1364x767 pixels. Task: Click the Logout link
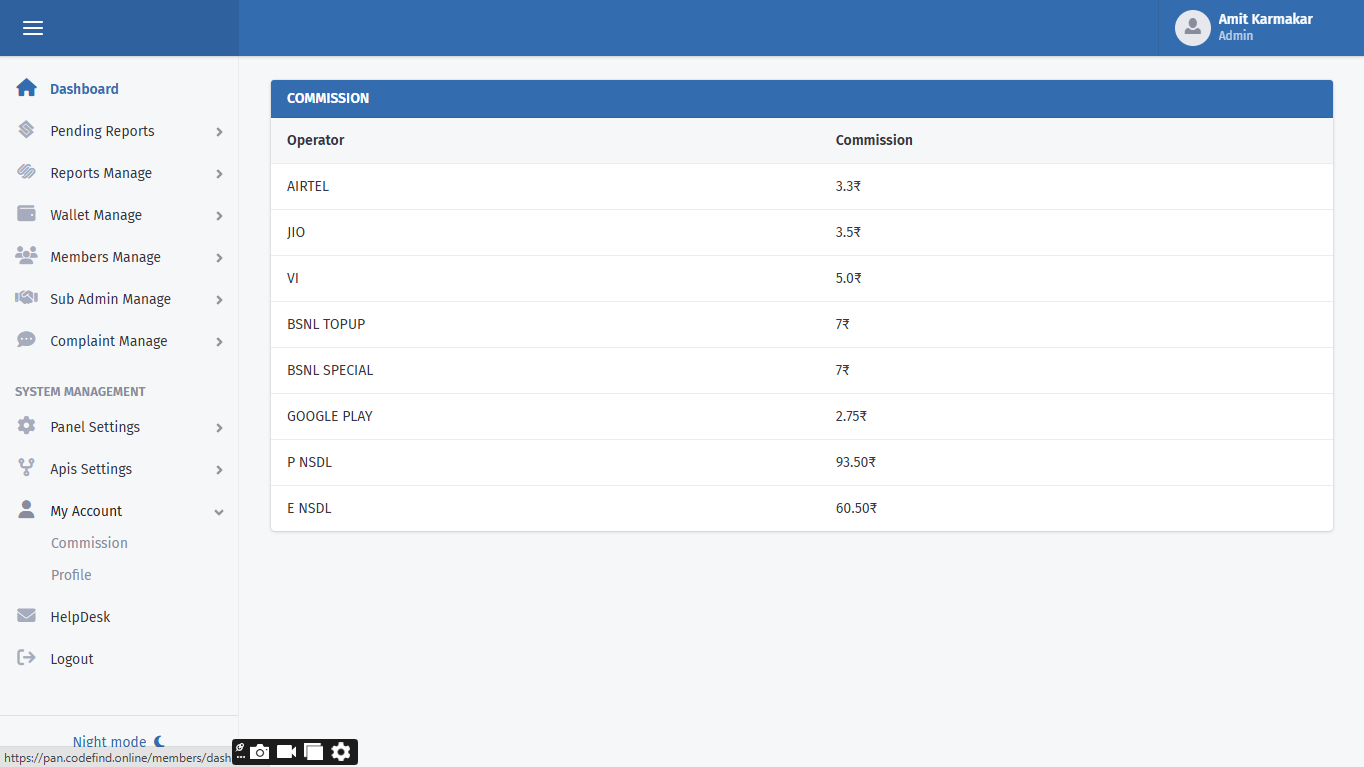(x=72, y=659)
